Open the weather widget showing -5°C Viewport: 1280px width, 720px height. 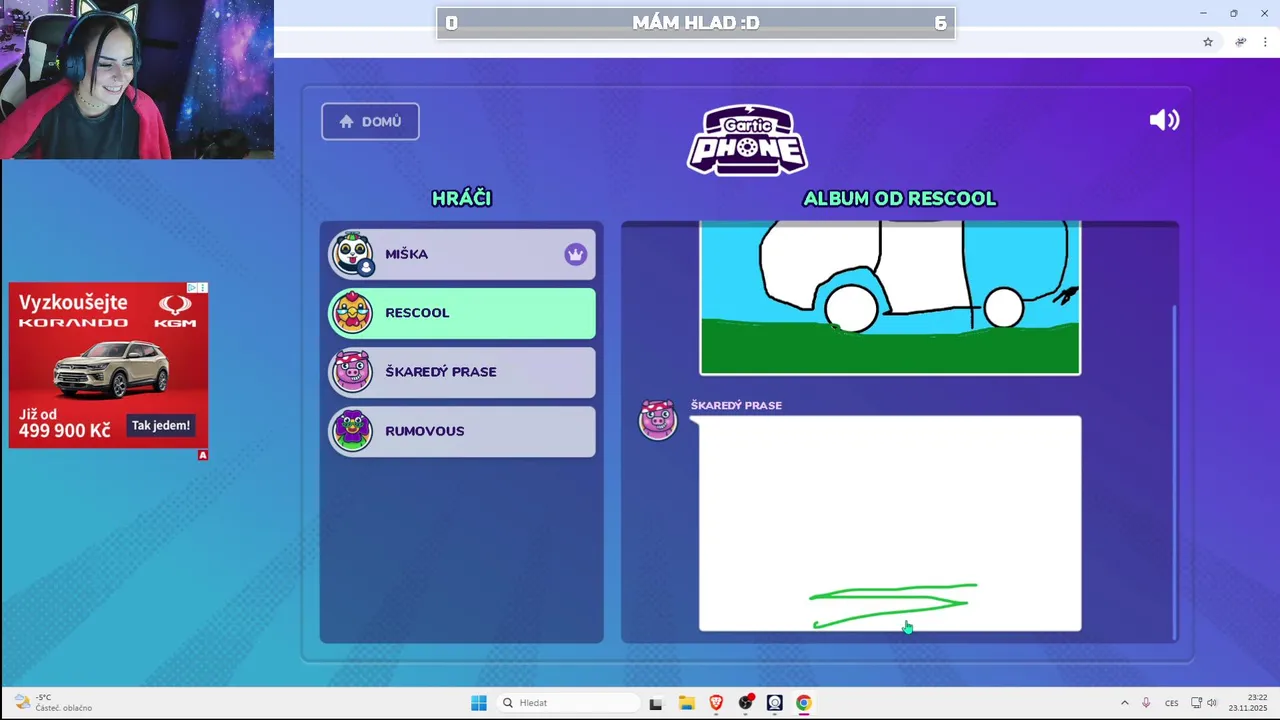click(x=53, y=703)
